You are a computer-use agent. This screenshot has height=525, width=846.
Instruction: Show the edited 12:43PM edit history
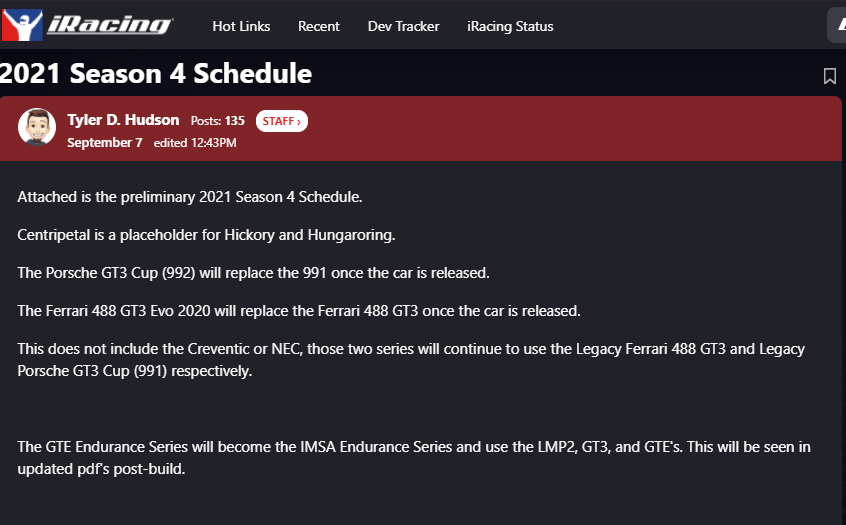[x=195, y=142]
